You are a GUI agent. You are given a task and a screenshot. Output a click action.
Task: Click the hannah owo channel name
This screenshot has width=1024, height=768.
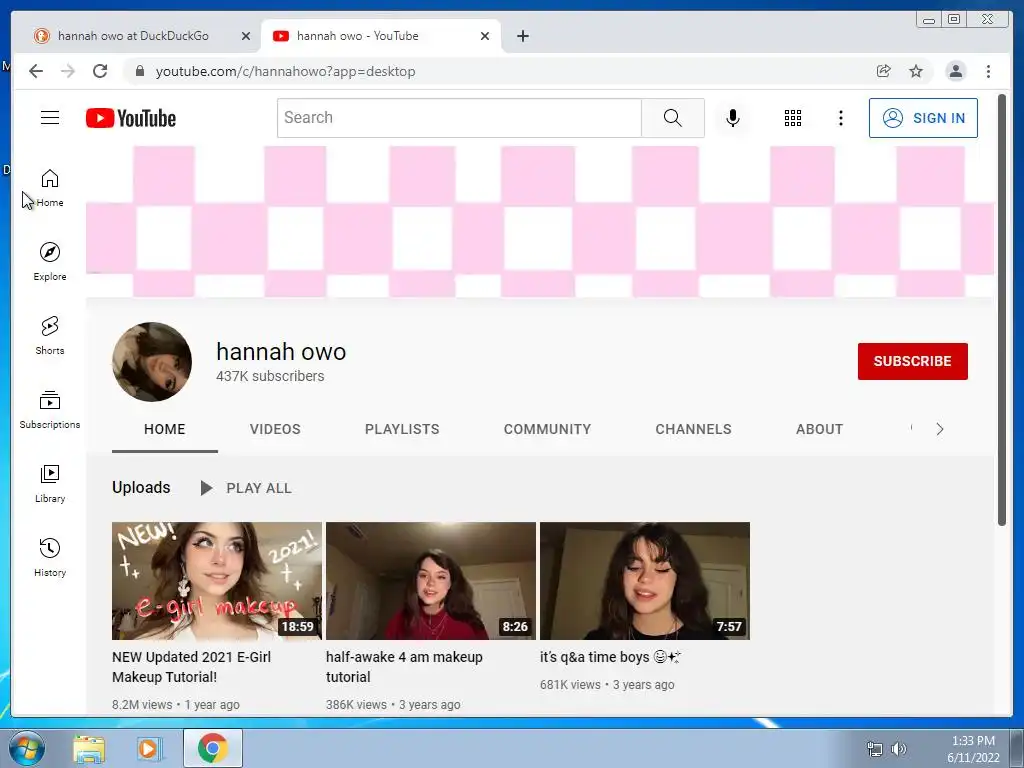pyautogui.click(x=281, y=352)
